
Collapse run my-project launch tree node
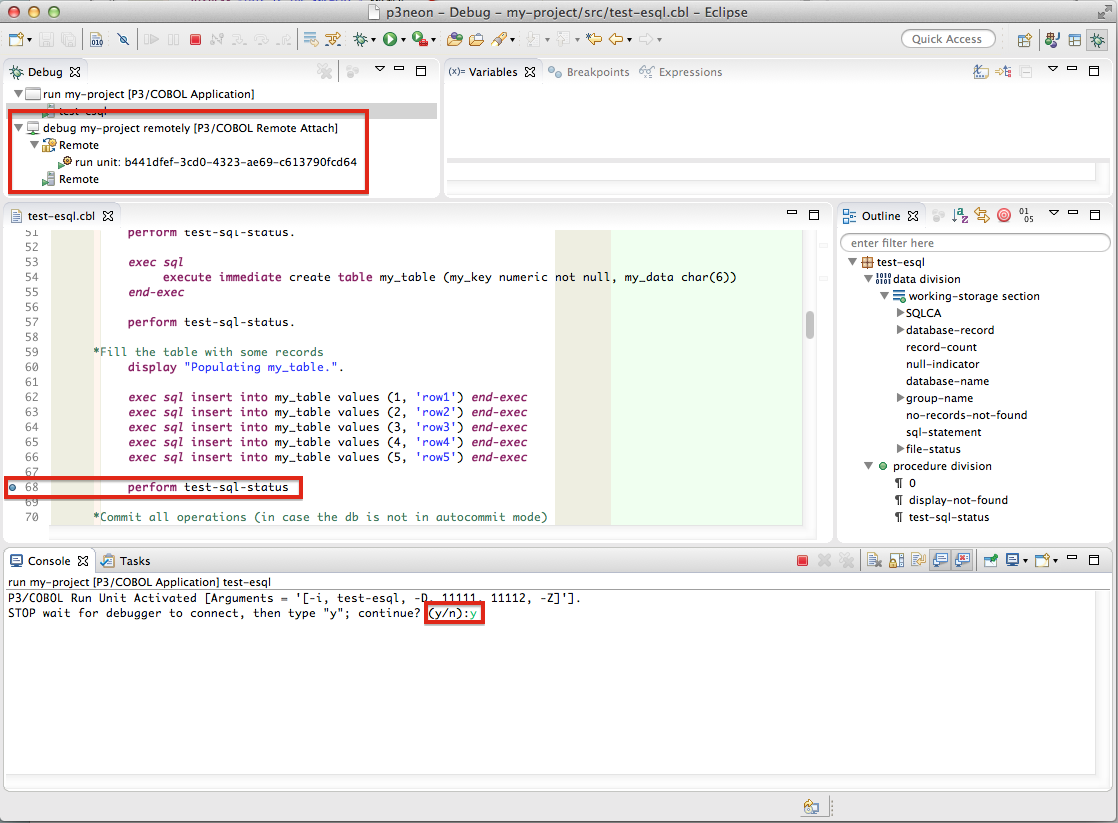point(19,93)
